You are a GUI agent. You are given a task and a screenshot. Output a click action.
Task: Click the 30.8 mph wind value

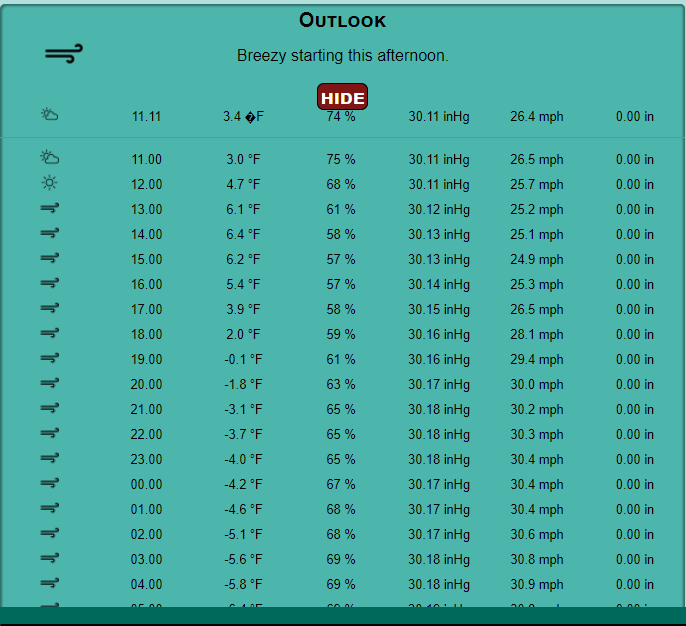click(x=537, y=559)
